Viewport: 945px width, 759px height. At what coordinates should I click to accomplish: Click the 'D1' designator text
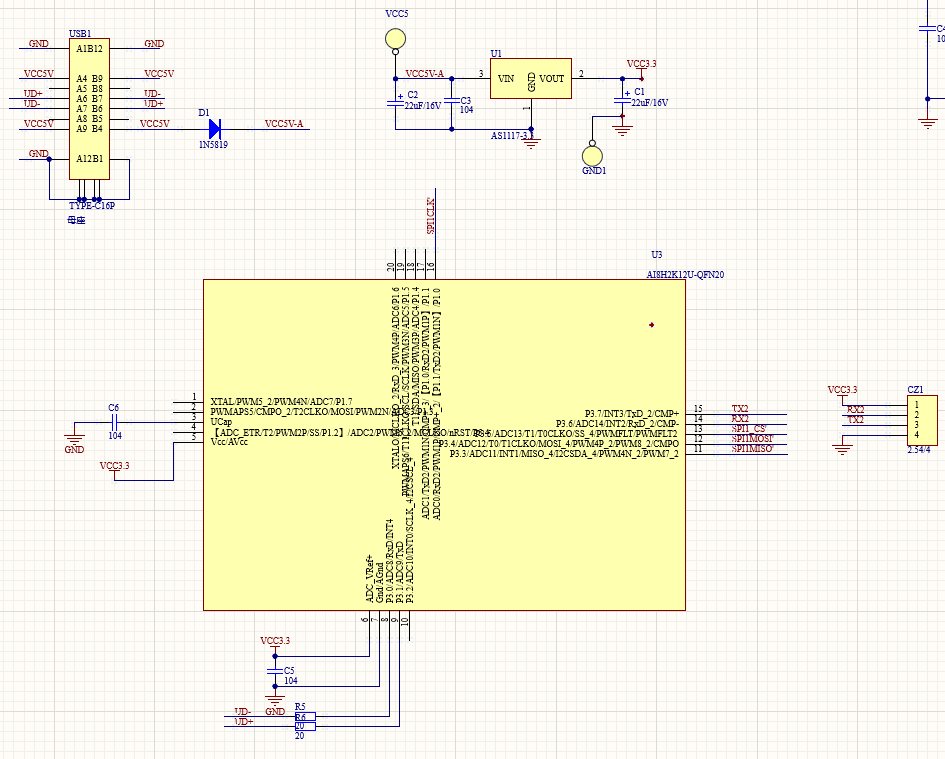click(204, 113)
